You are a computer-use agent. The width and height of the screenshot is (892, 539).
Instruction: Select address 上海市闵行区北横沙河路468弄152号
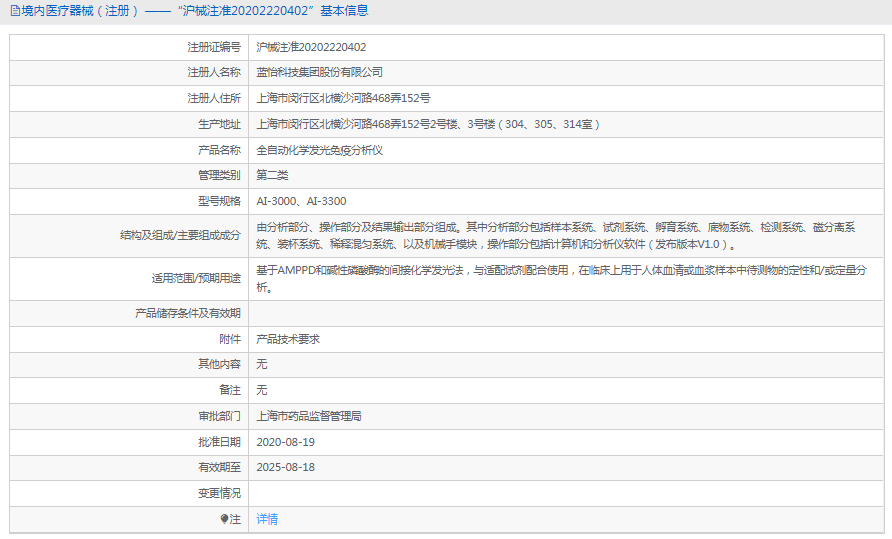click(343, 98)
